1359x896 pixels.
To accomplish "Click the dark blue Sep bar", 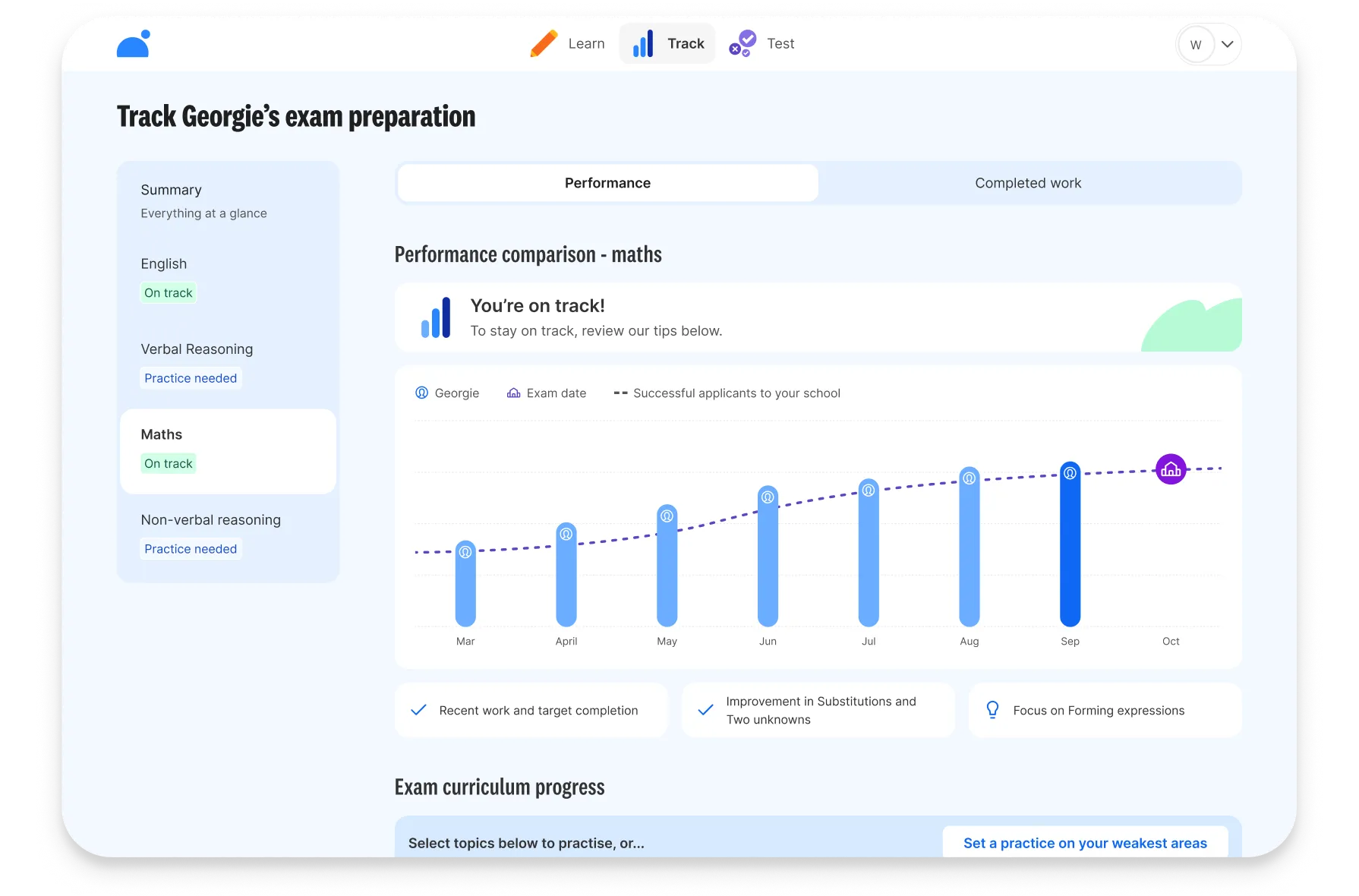I will 1070,544.
